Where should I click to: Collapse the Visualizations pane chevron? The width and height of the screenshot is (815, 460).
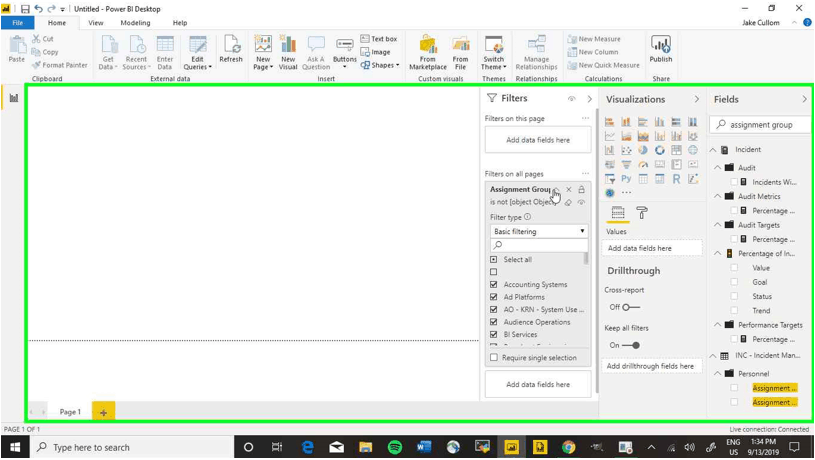696,99
